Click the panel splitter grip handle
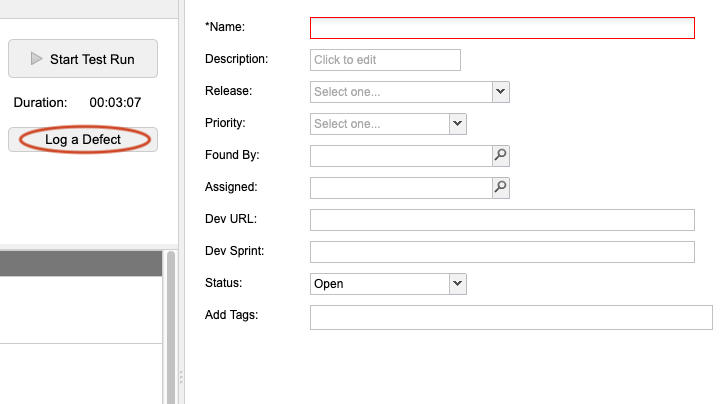This screenshot has width=722, height=404. [181, 377]
